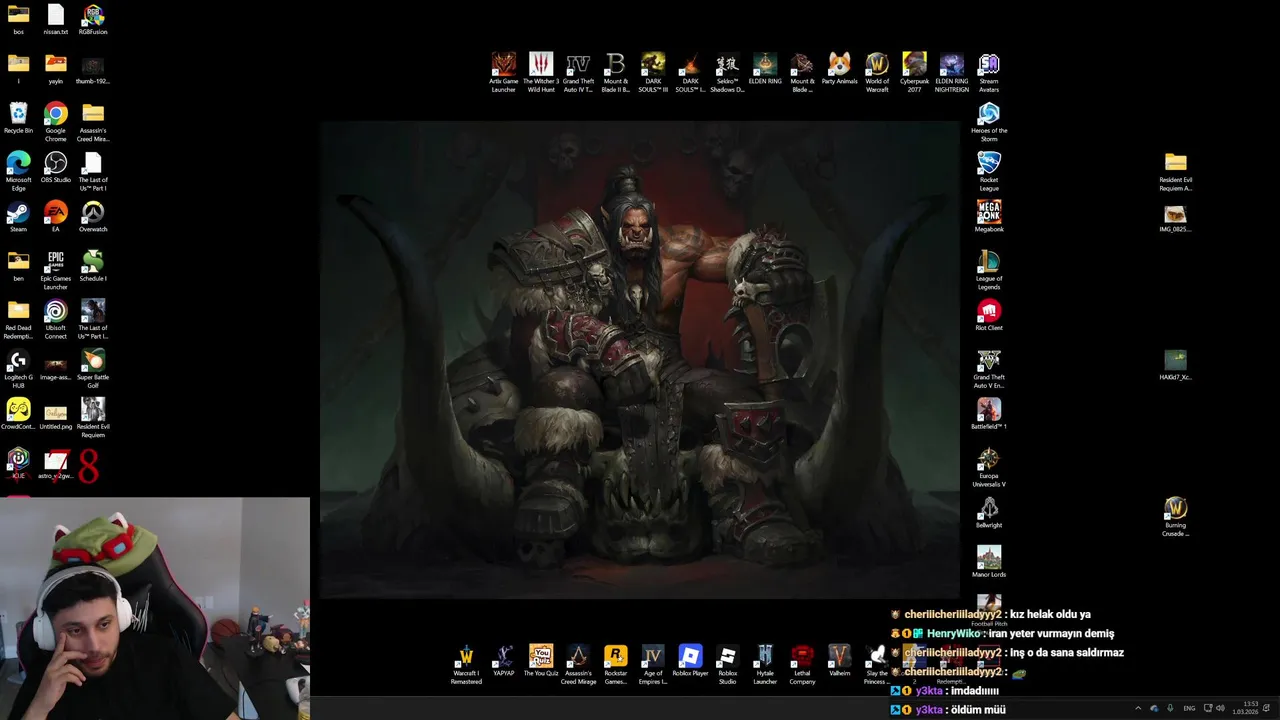The image size is (1280, 720).
Task: Select the Untitled.png image file
Action: (56, 414)
